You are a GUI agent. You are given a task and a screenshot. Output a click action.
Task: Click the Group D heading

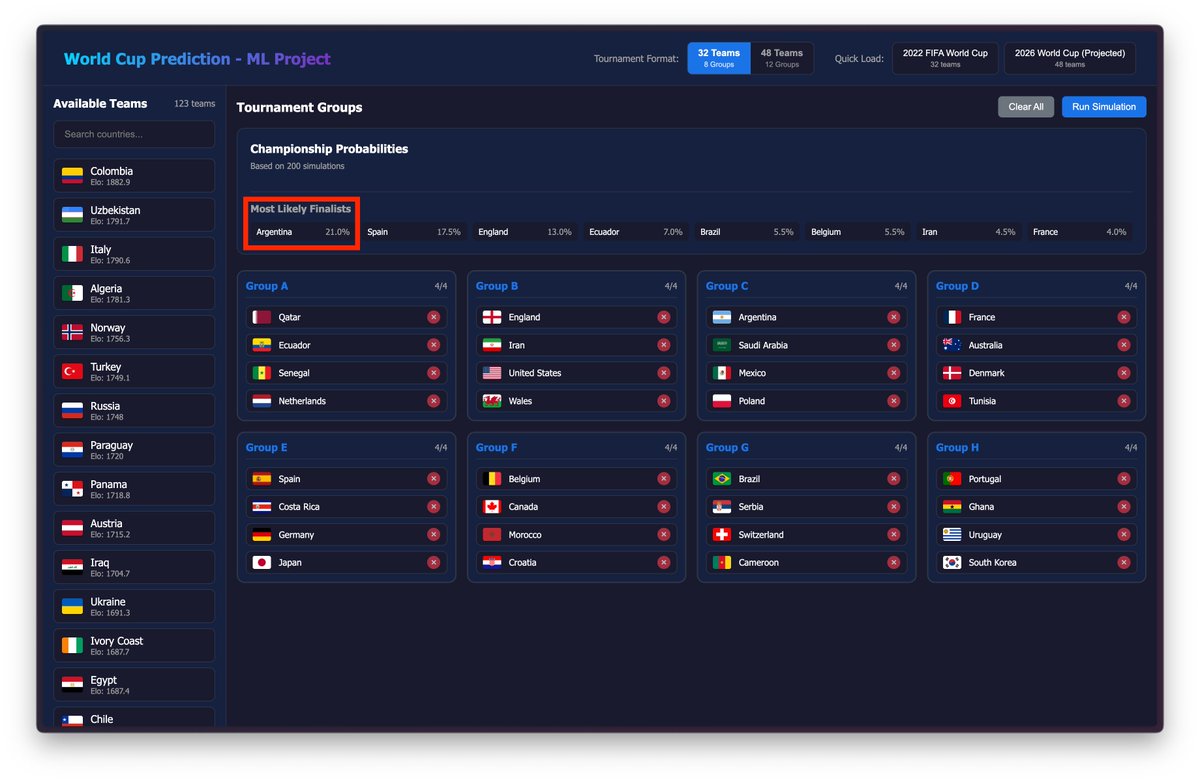957,286
